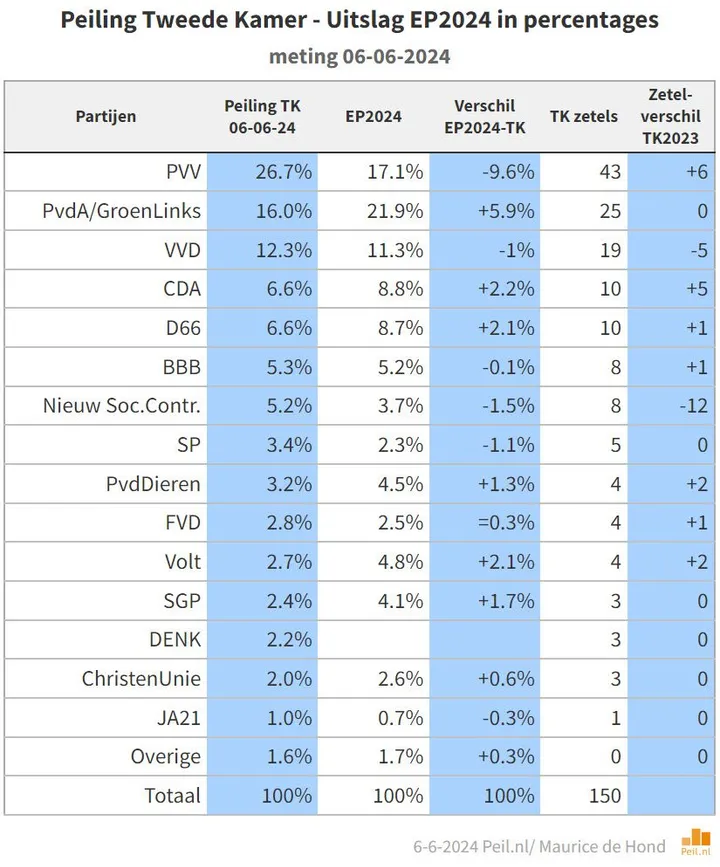This screenshot has width=720, height=867.
Task: Click the EP2024 column header
Action: click(x=373, y=117)
